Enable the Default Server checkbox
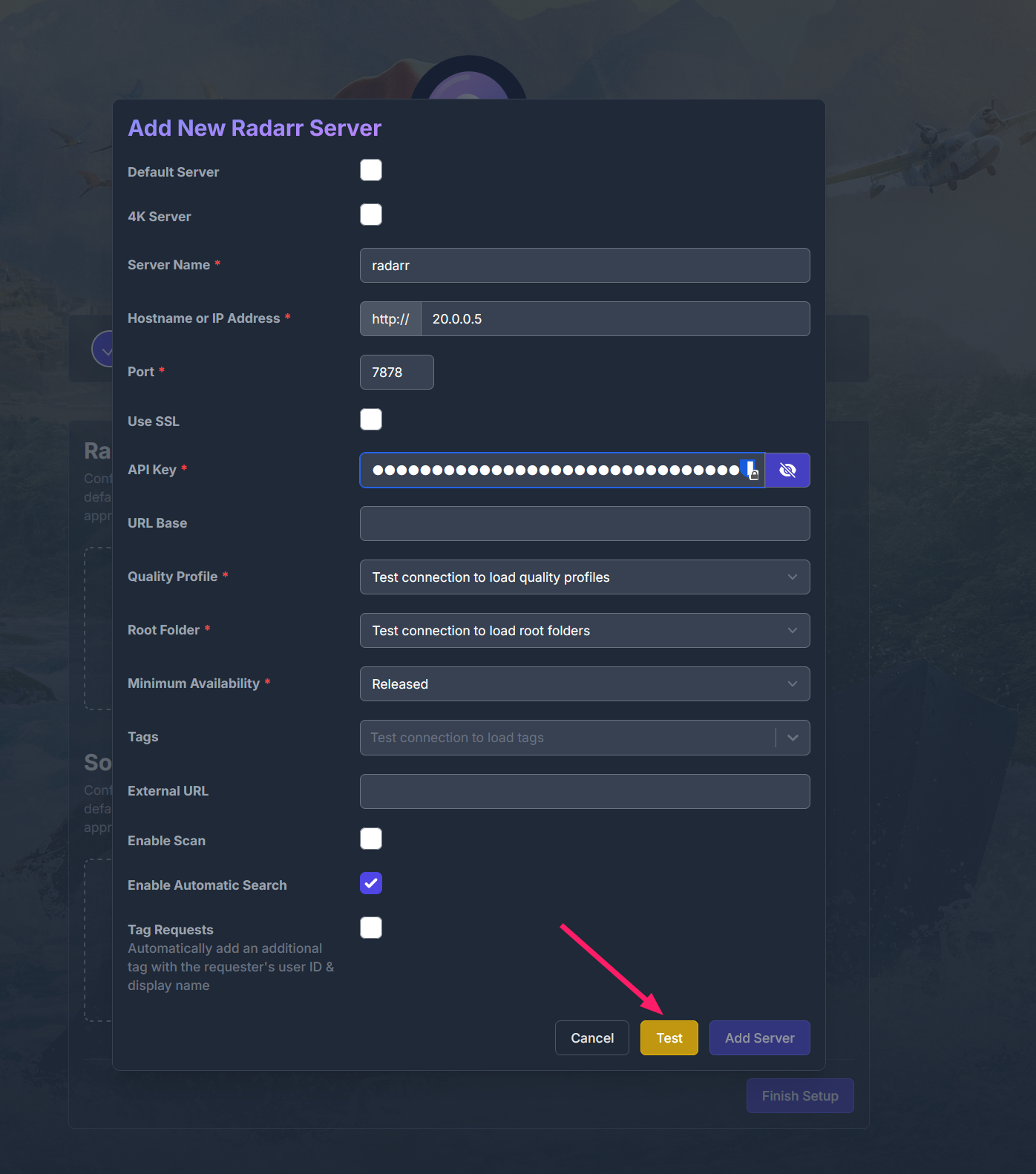Image resolution: width=1036 pixels, height=1174 pixels. (371, 171)
